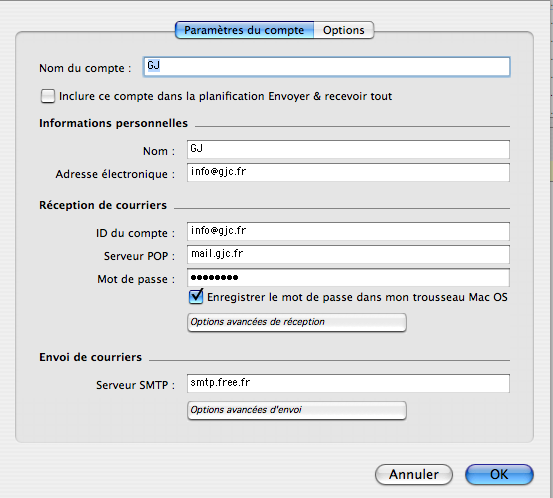Uncheck Enregistrer le mot de passe checkbox
The width and height of the screenshot is (553, 498).
(x=196, y=297)
